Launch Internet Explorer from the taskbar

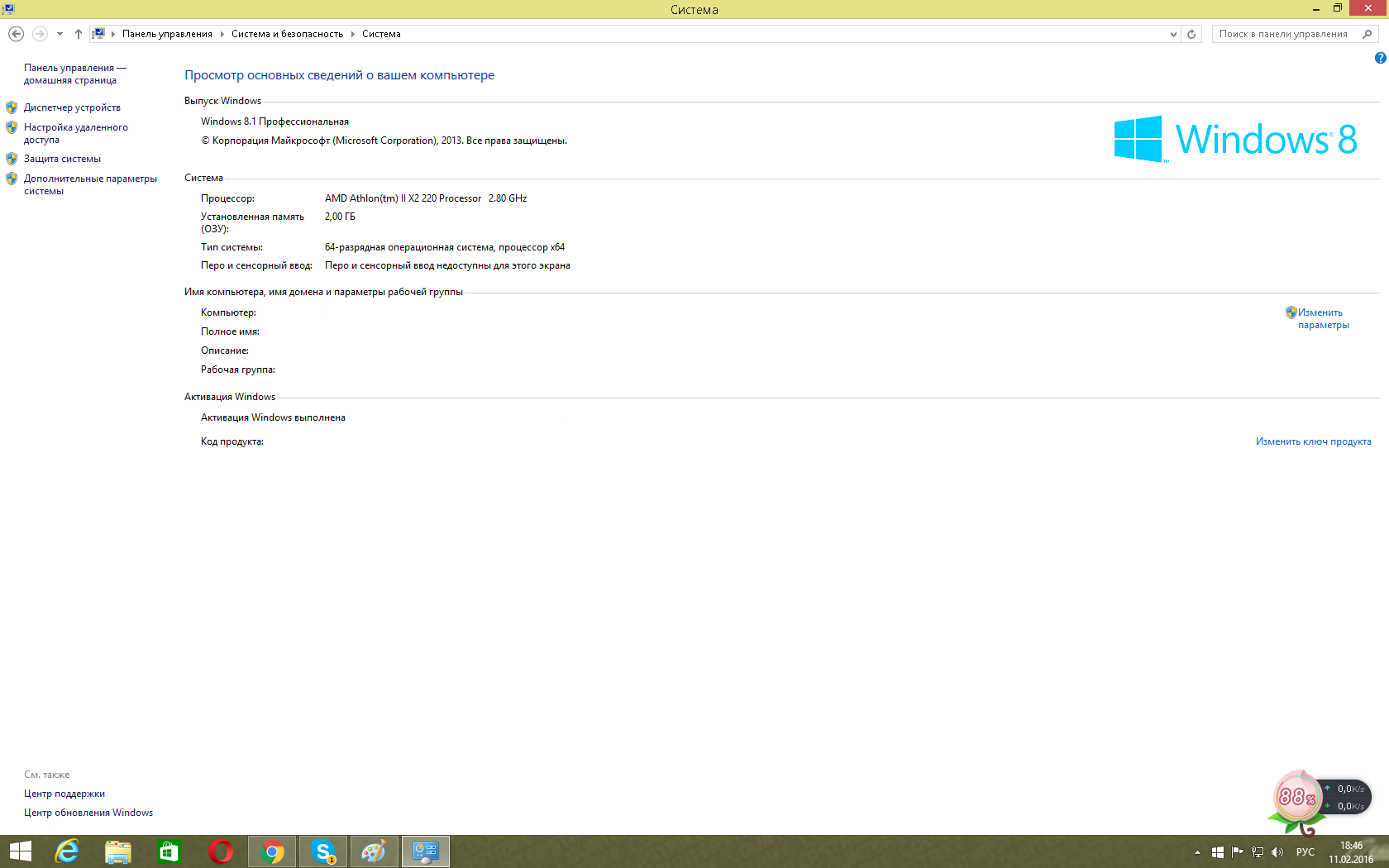click(x=66, y=851)
